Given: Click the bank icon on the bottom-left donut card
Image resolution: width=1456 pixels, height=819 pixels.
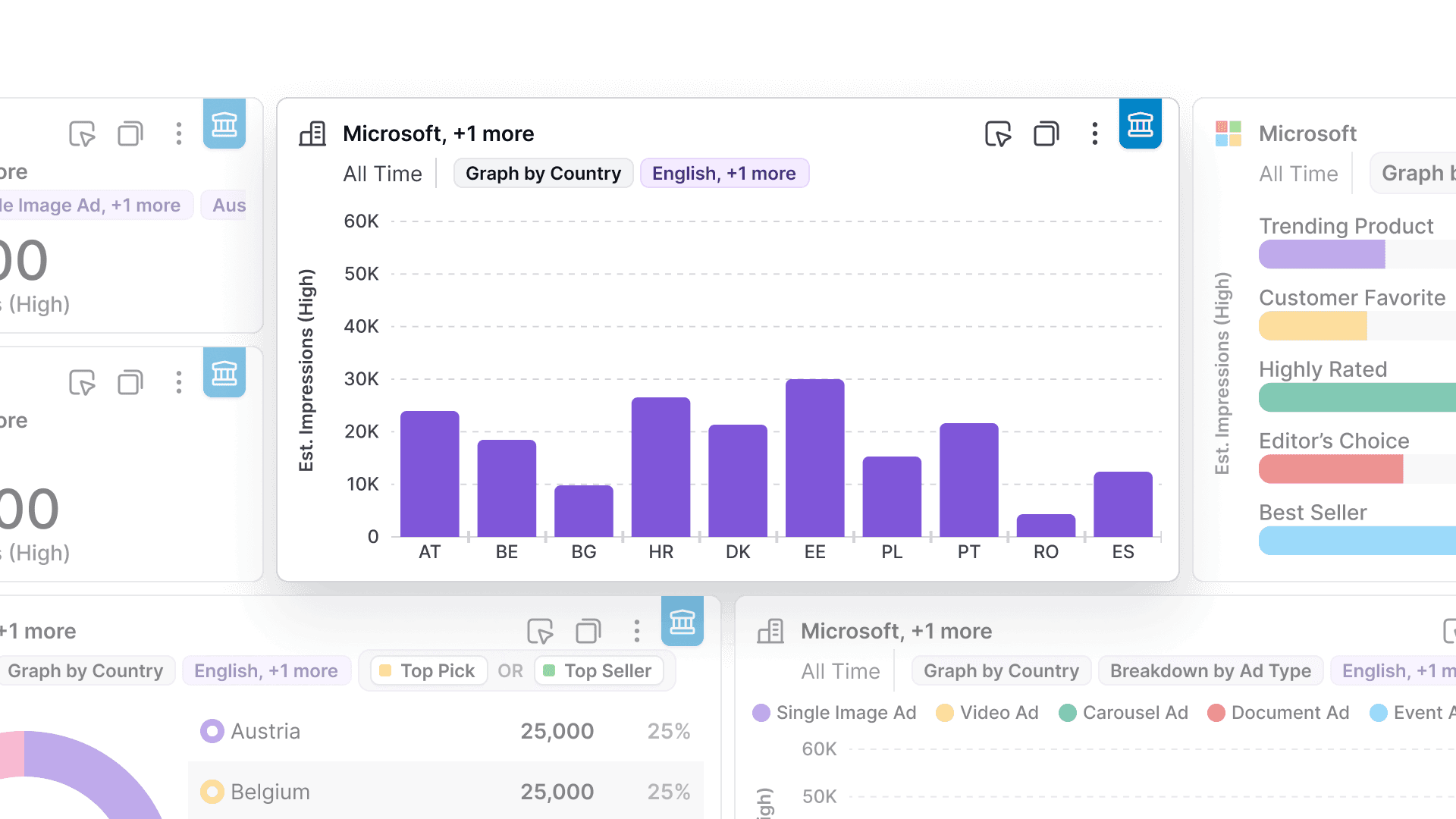Looking at the screenshot, I should [x=682, y=622].
